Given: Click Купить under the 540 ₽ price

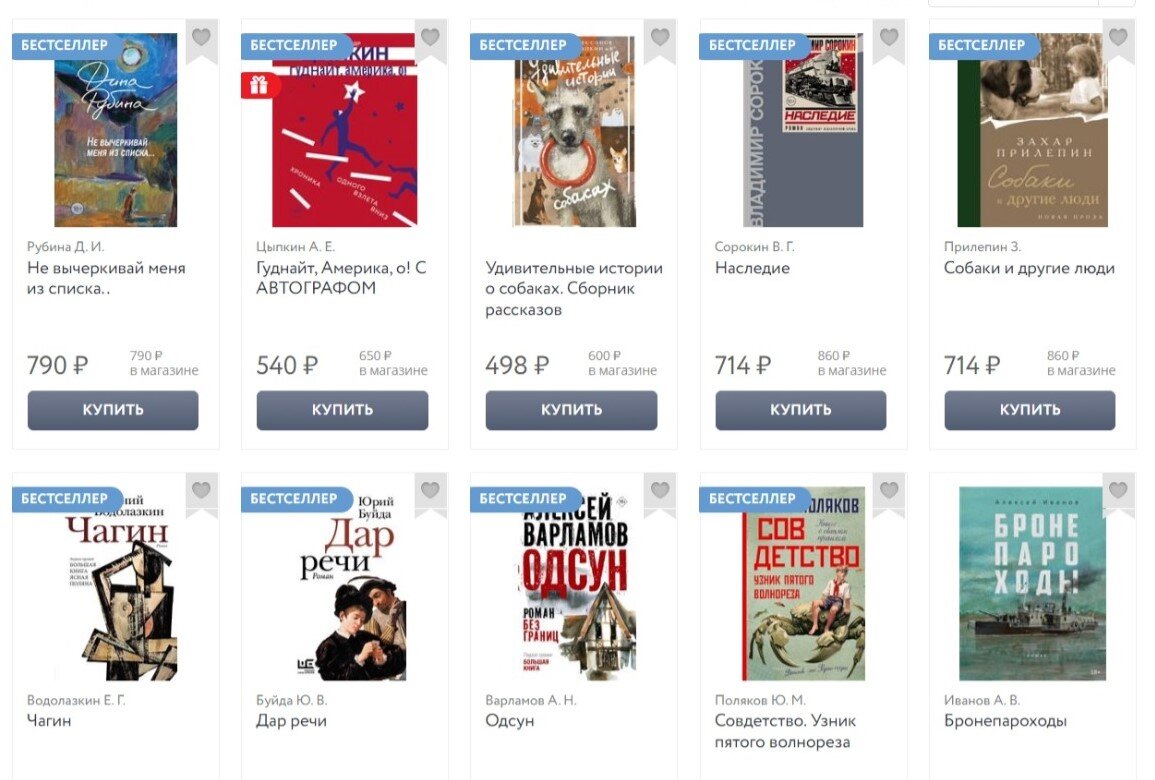Looking at the screenshot, I should click(342, 410).
